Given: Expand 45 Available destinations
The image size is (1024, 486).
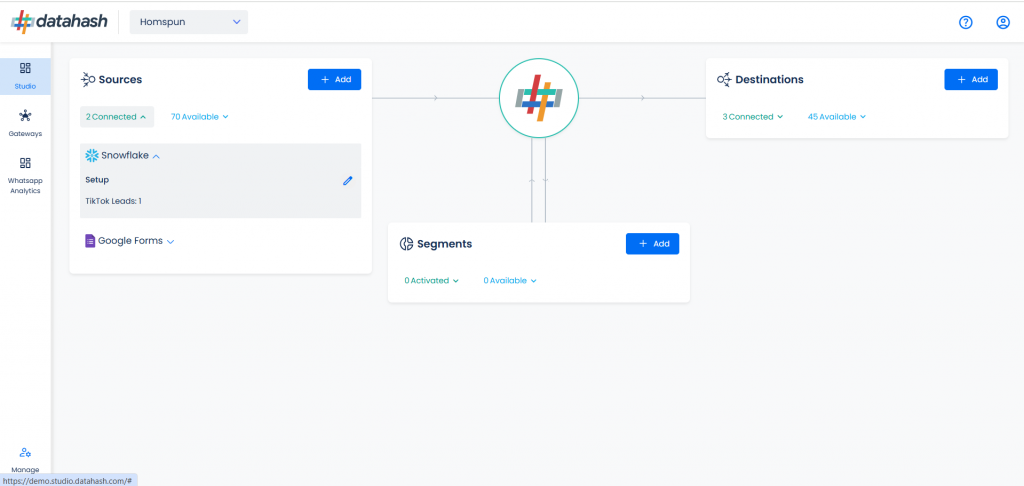Looking at the screenshot, I should [x=837, y=117].
